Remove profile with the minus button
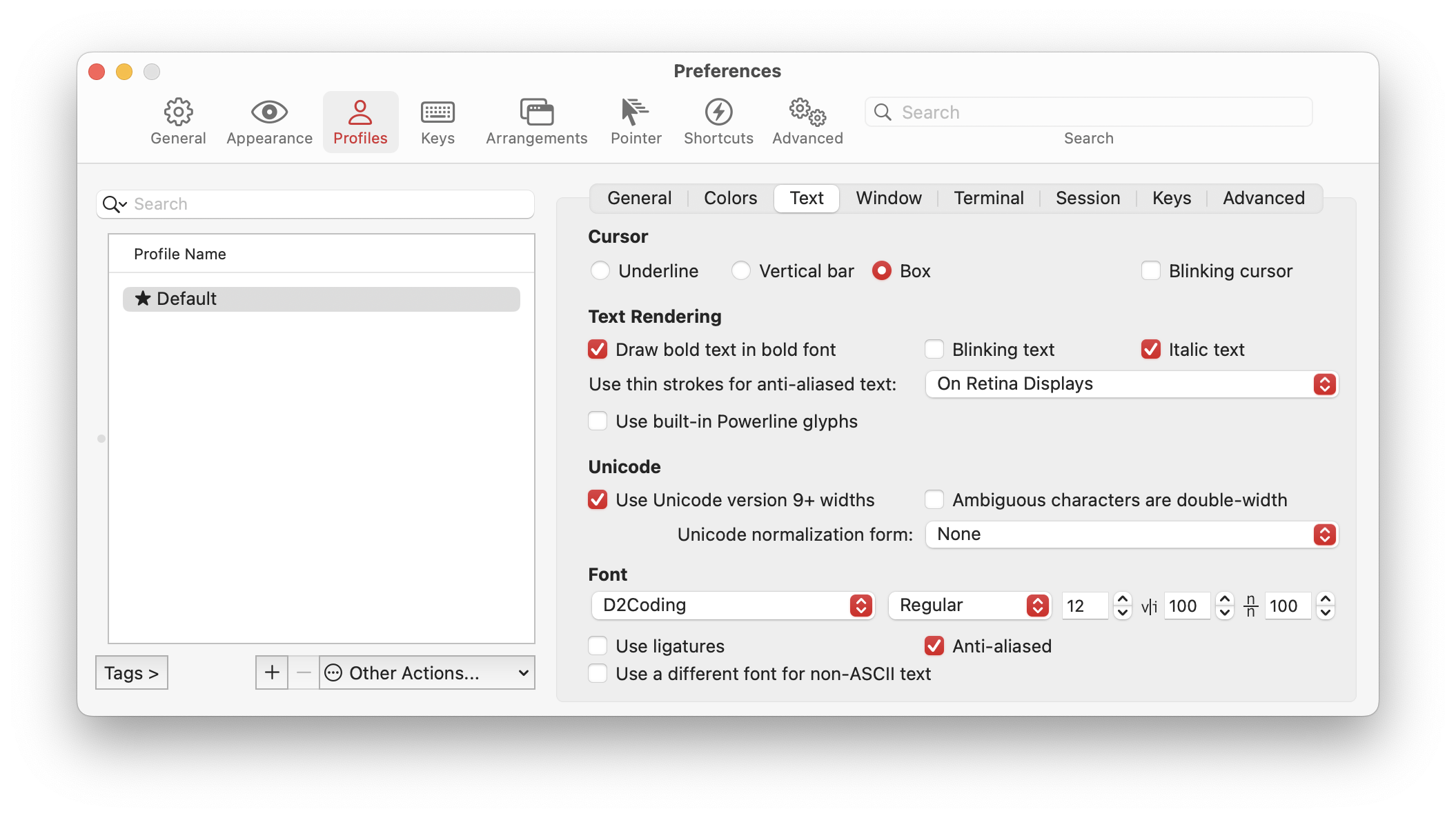Image resolution: width=1456 pixels, height=818 pixels. [x=304, y=672]
